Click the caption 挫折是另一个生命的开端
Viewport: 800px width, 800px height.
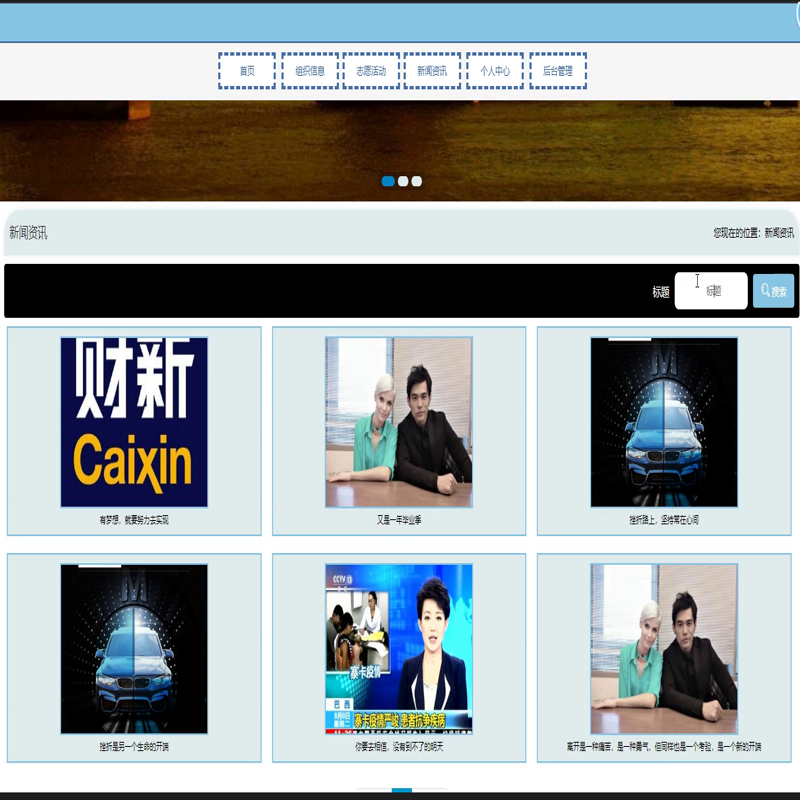(x=134, y=746)
